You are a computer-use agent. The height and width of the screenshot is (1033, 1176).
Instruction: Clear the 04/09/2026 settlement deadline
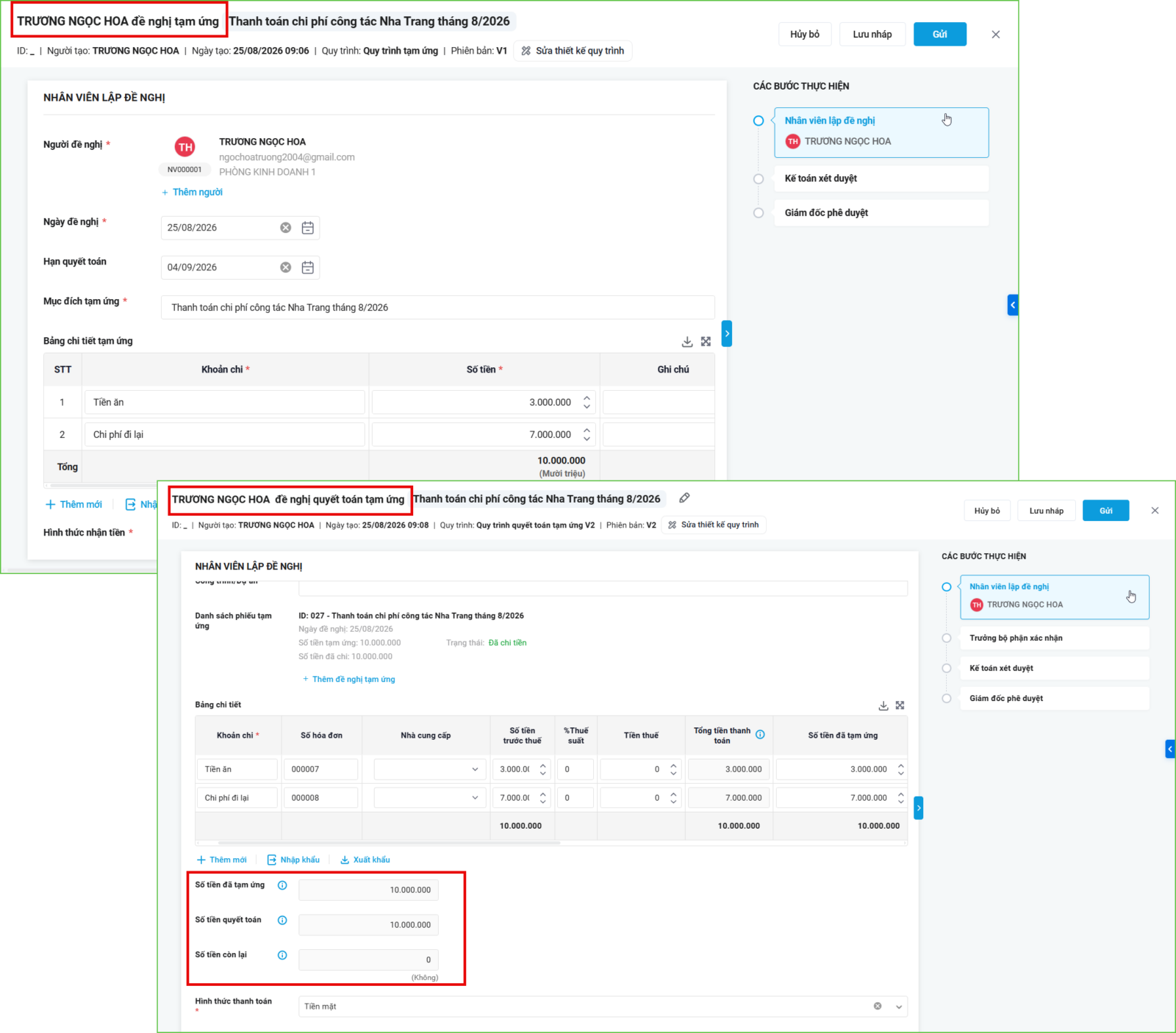(x=285, y=267)
